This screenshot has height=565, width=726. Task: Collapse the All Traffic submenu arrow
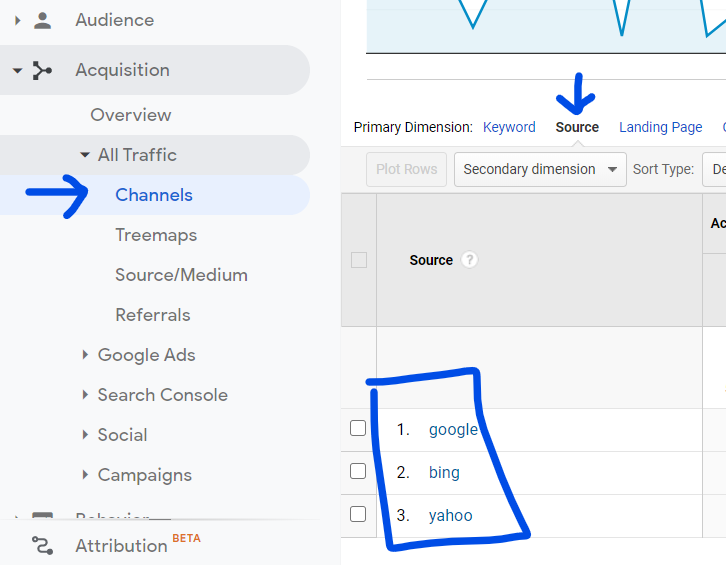click(85, 155)
